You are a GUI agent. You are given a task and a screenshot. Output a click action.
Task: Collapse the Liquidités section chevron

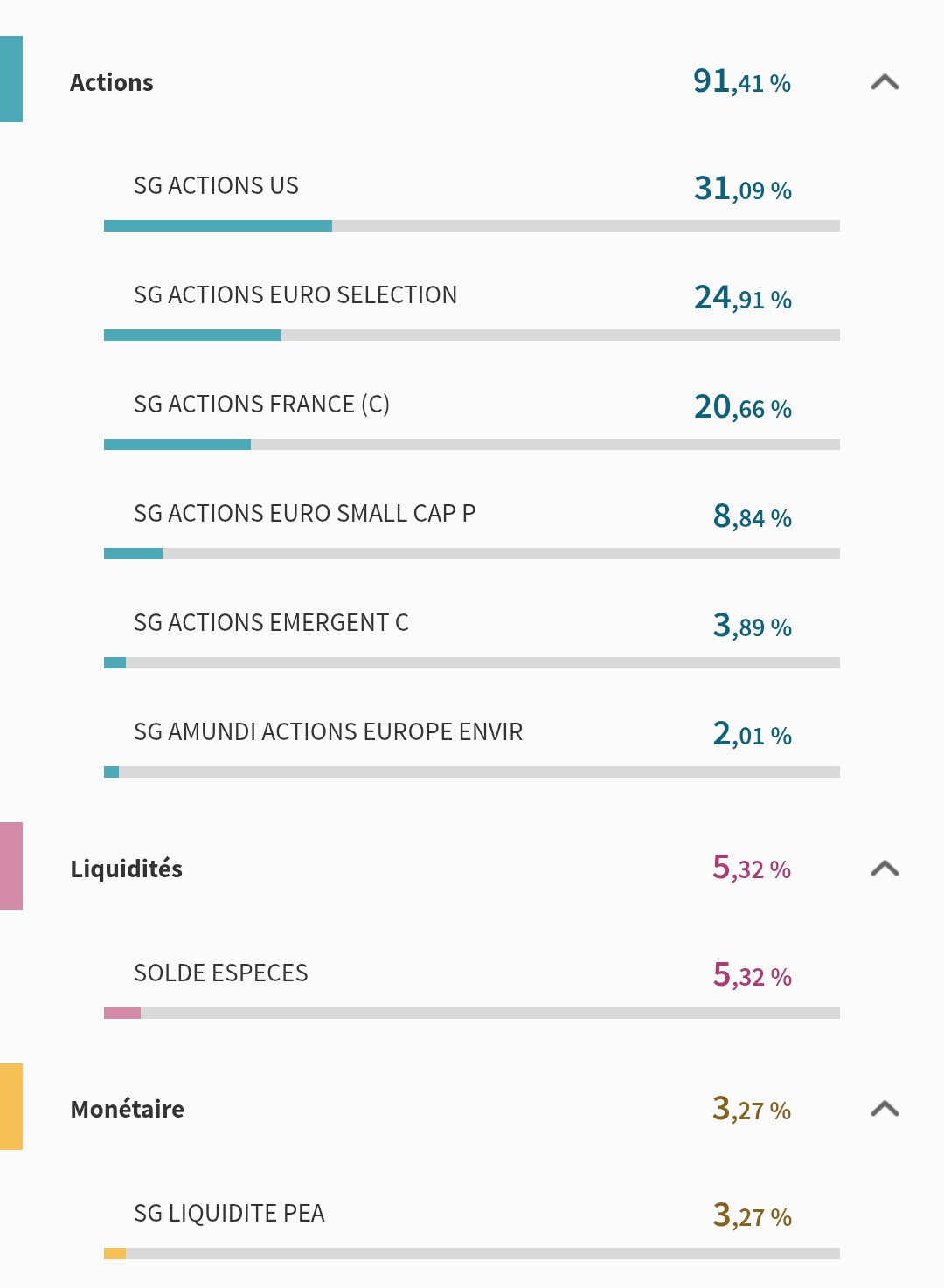(x=885, y=869)
